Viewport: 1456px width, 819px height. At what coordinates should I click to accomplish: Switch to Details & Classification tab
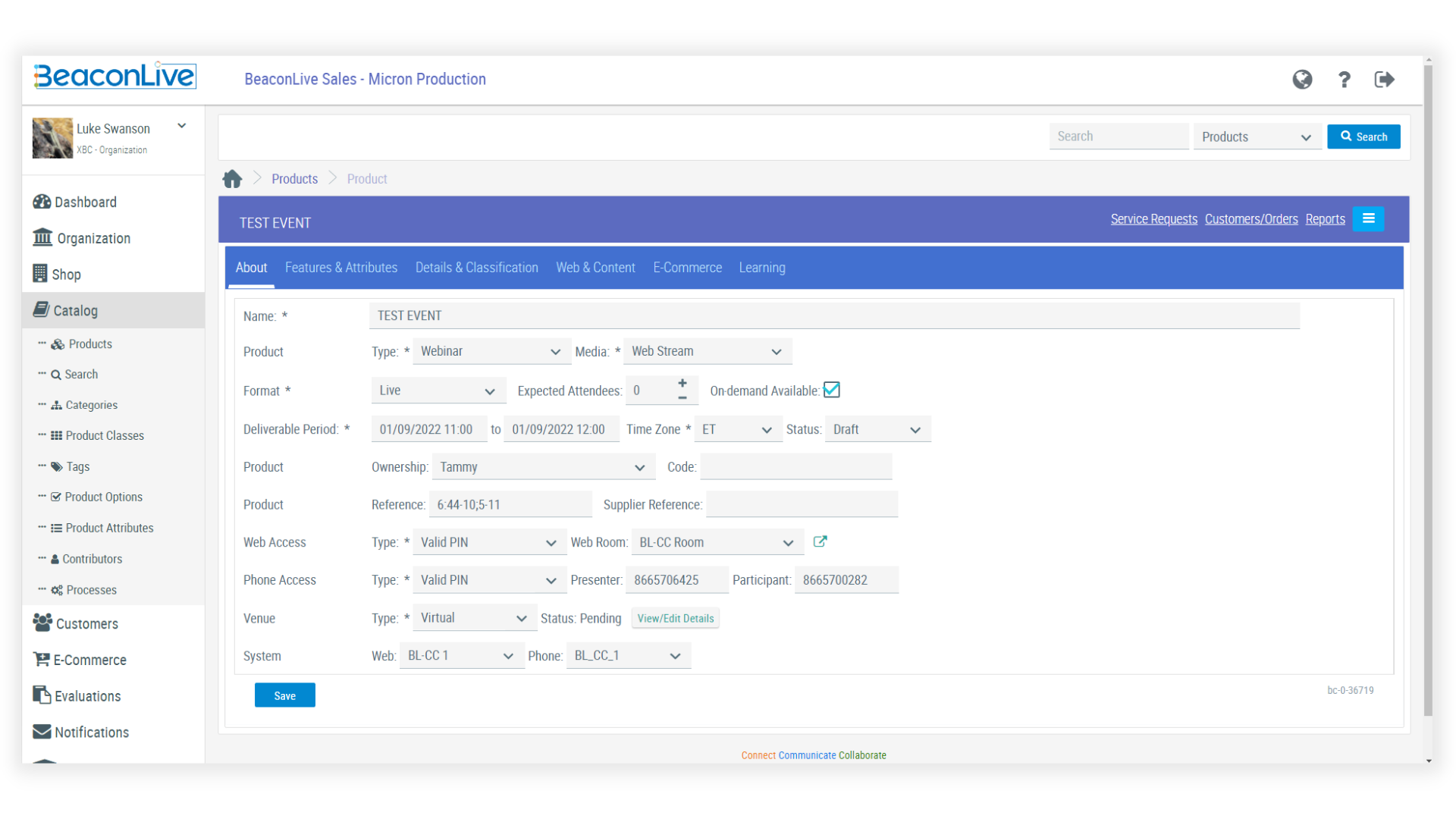[477, 268]
